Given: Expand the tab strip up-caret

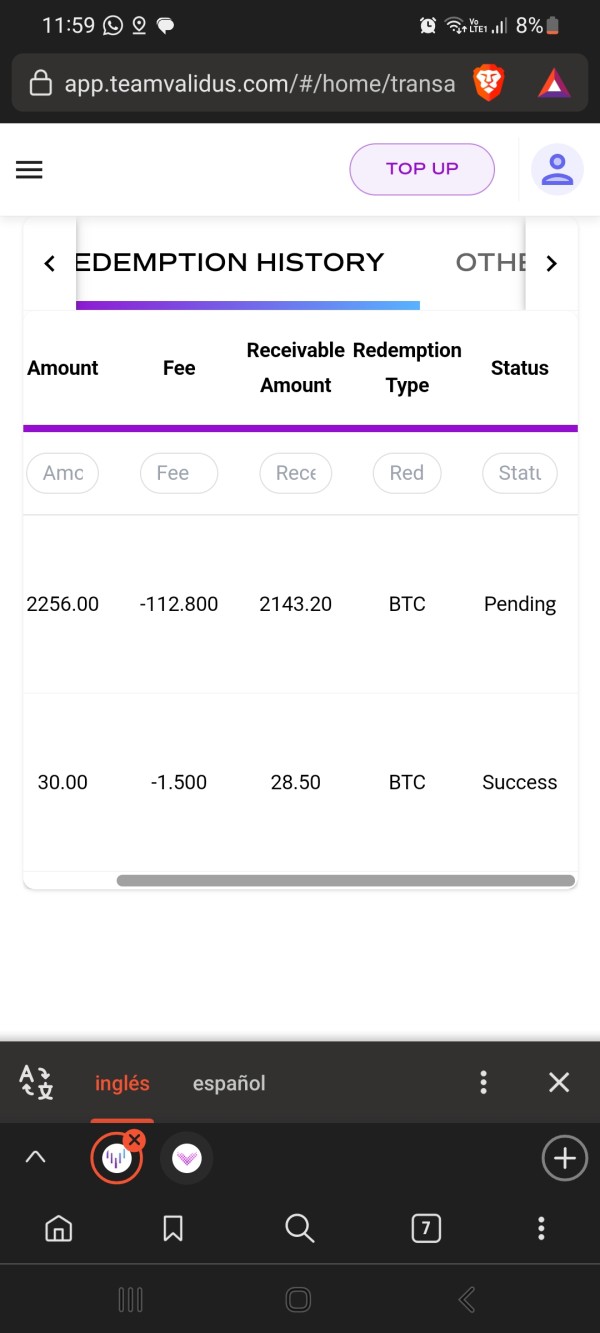Looking at the screenshot, I should pos(35,1158).
